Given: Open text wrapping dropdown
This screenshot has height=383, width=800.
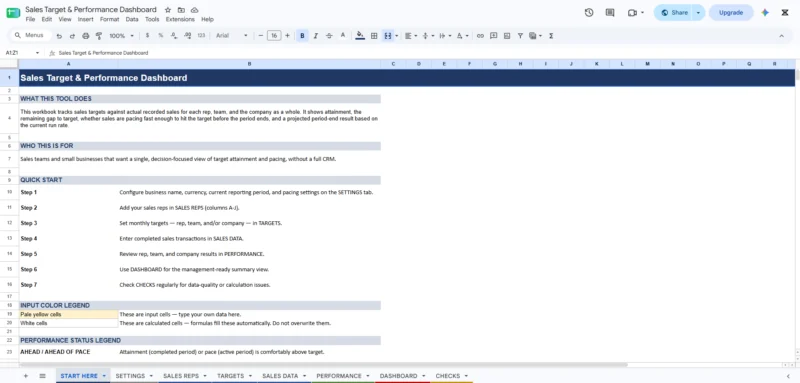Looking at the screenshot, I should (444, 36).
